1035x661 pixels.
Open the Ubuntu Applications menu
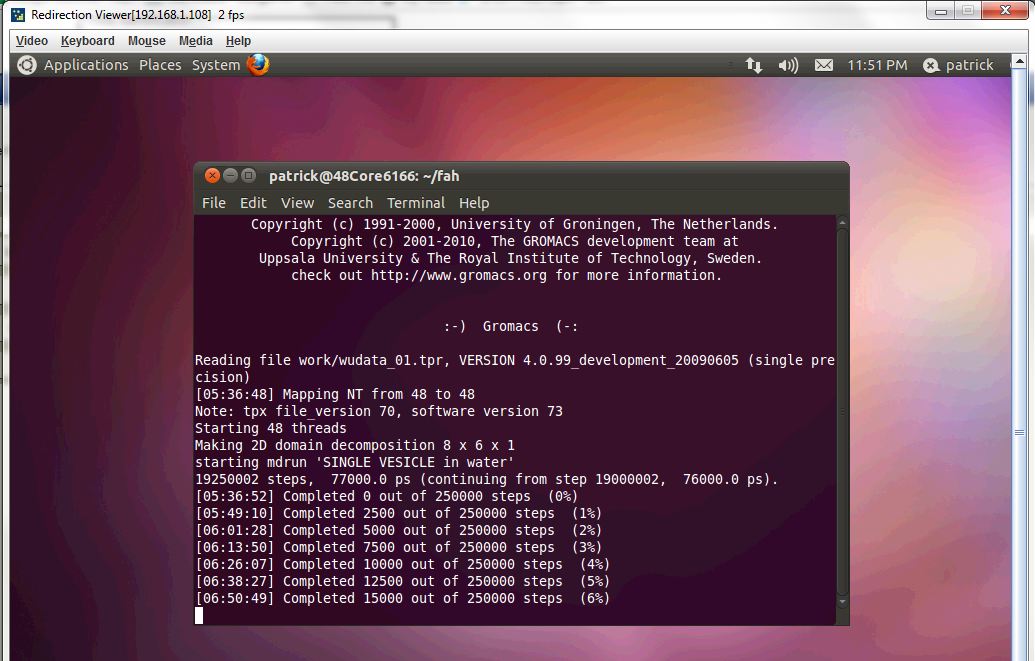pos(86,65)
